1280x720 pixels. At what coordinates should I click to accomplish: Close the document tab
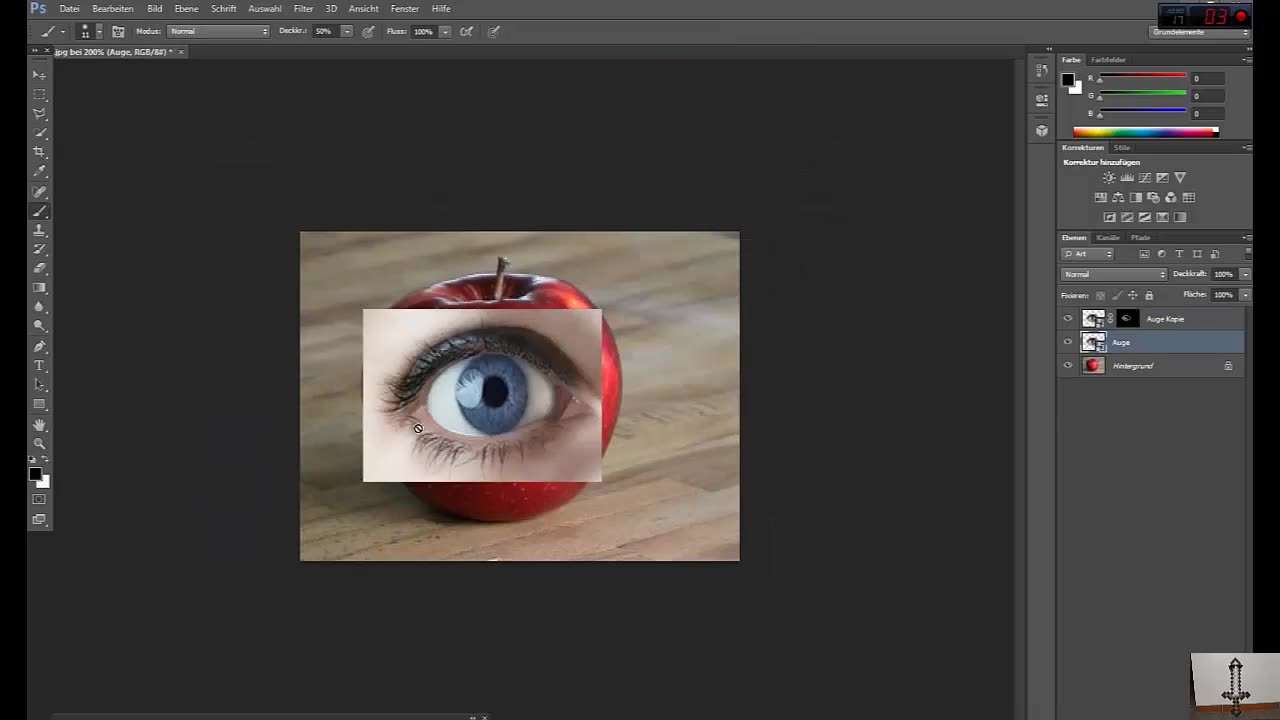pyautogui.click(x=181, y=52)
